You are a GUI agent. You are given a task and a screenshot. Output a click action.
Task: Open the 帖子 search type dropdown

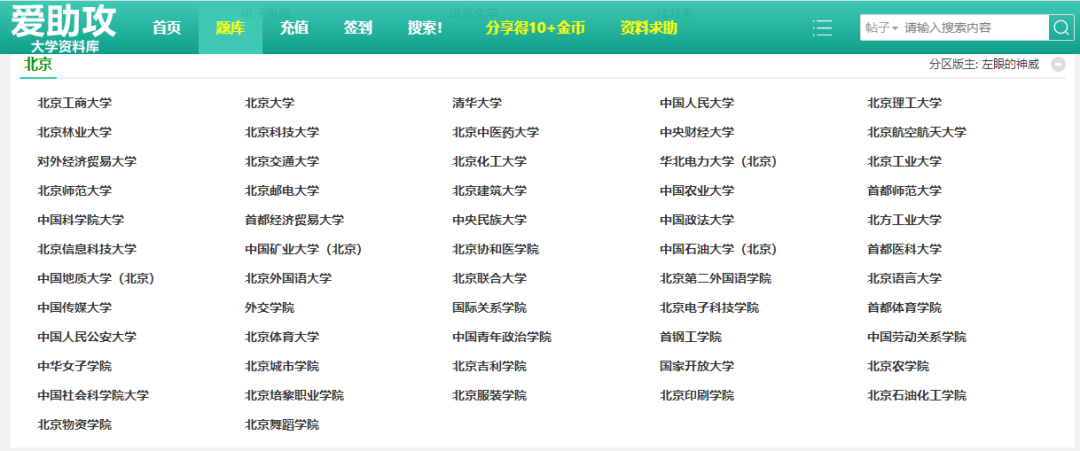[882, 28]
